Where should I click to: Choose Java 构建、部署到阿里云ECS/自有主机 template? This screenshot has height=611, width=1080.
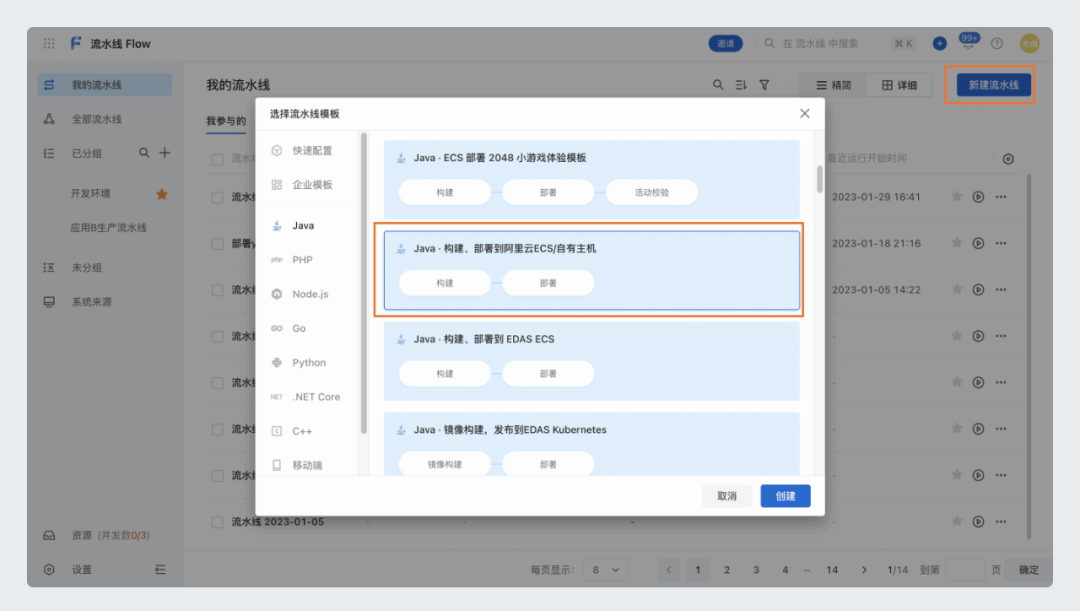tap(592, 270)
